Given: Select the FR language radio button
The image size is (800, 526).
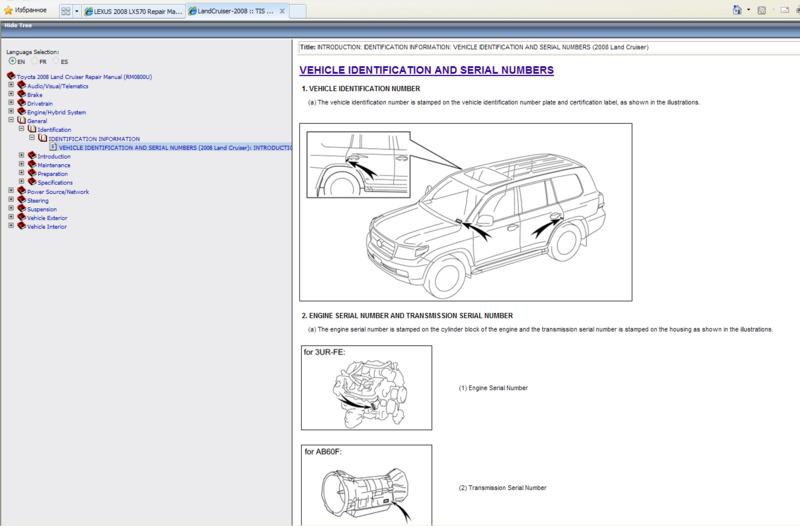Looking at the screenshot, I should (x=34, y=61).
